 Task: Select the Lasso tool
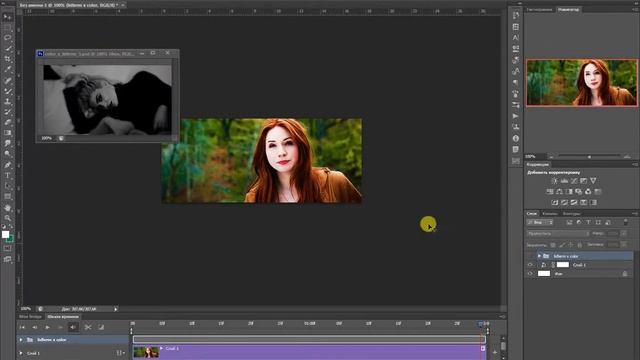[7, 38]
